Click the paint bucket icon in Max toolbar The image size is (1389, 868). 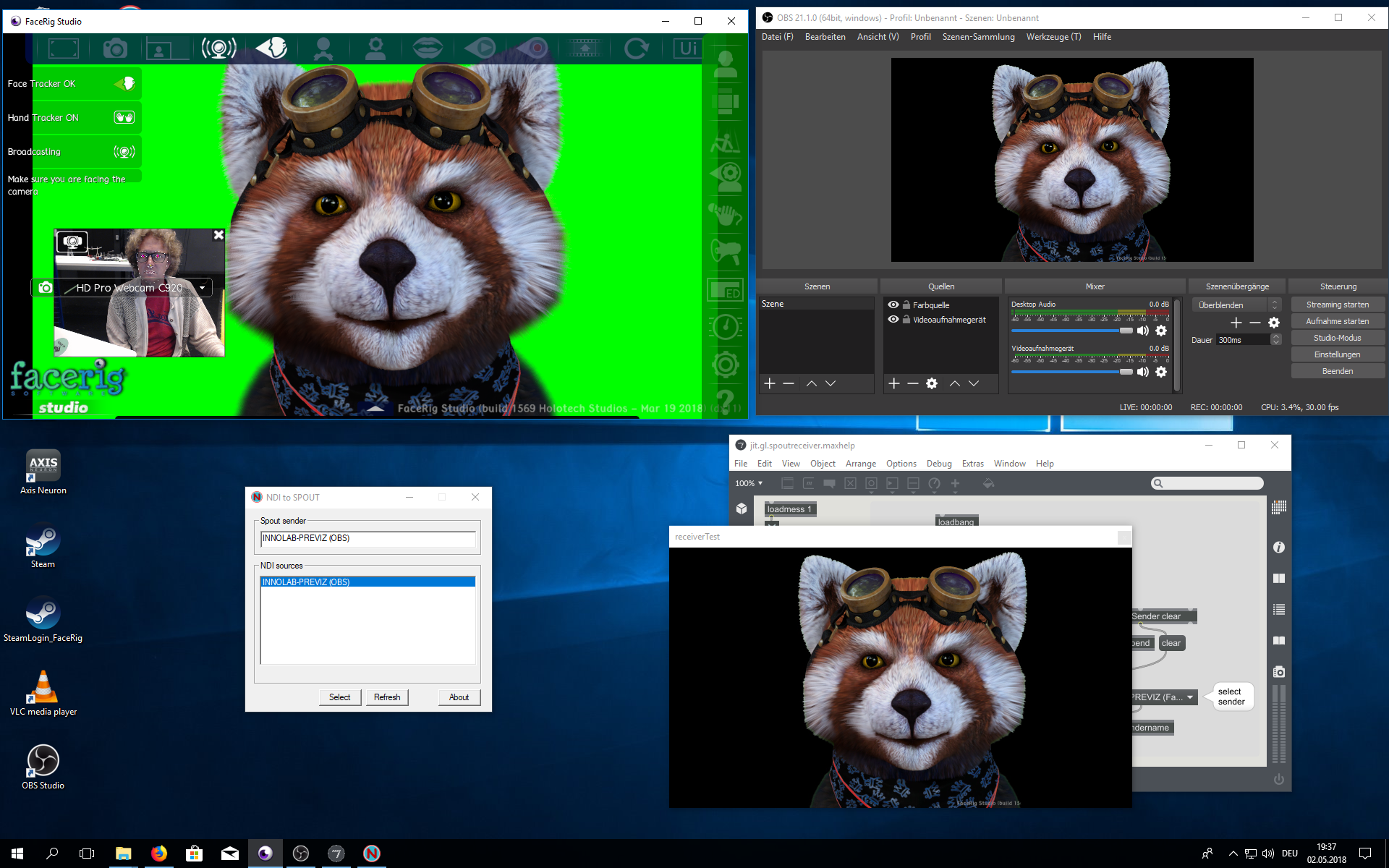tap(988, 483)
